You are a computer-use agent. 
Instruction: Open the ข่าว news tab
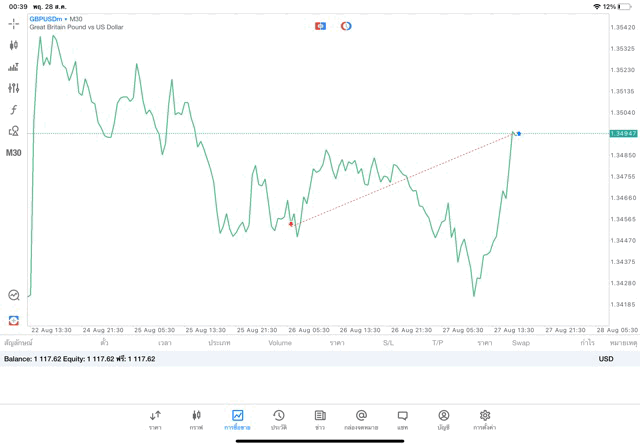tap(320, 419)
